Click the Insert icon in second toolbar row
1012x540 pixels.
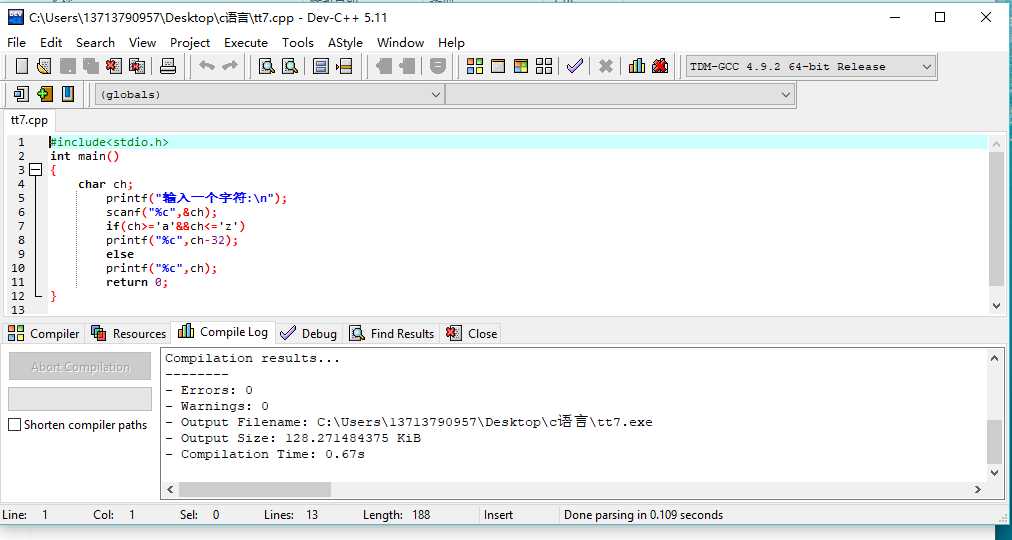(21, 94)
